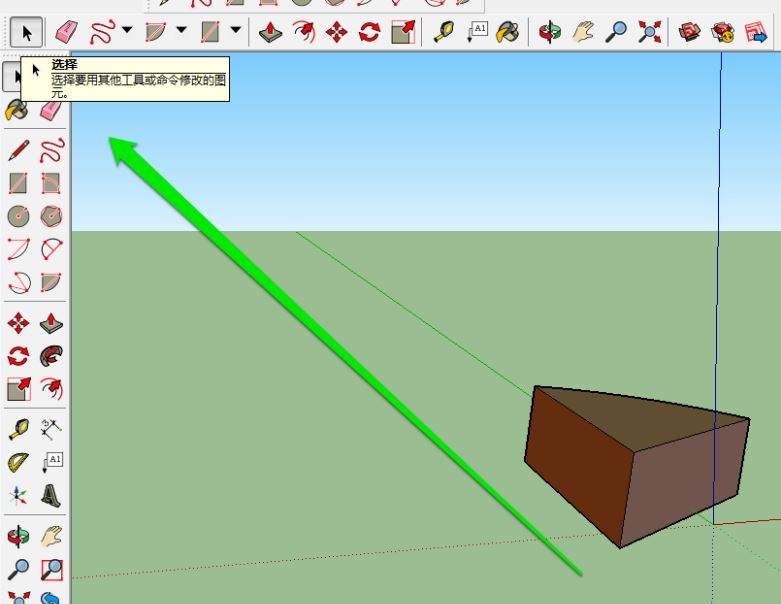This screenshot has height=604, width=781.
Task: Select the pencil Line tool in left palette
Action: click(19, 150)
